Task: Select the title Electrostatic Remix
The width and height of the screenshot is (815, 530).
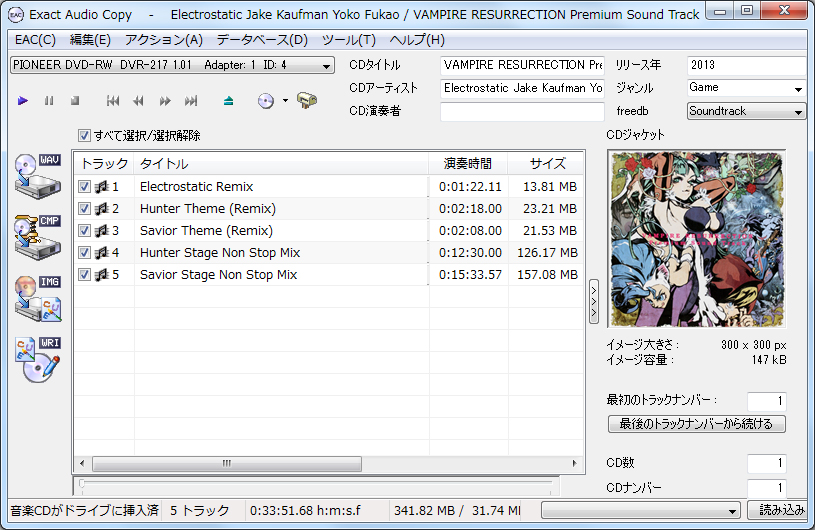Action: point(196,187)
